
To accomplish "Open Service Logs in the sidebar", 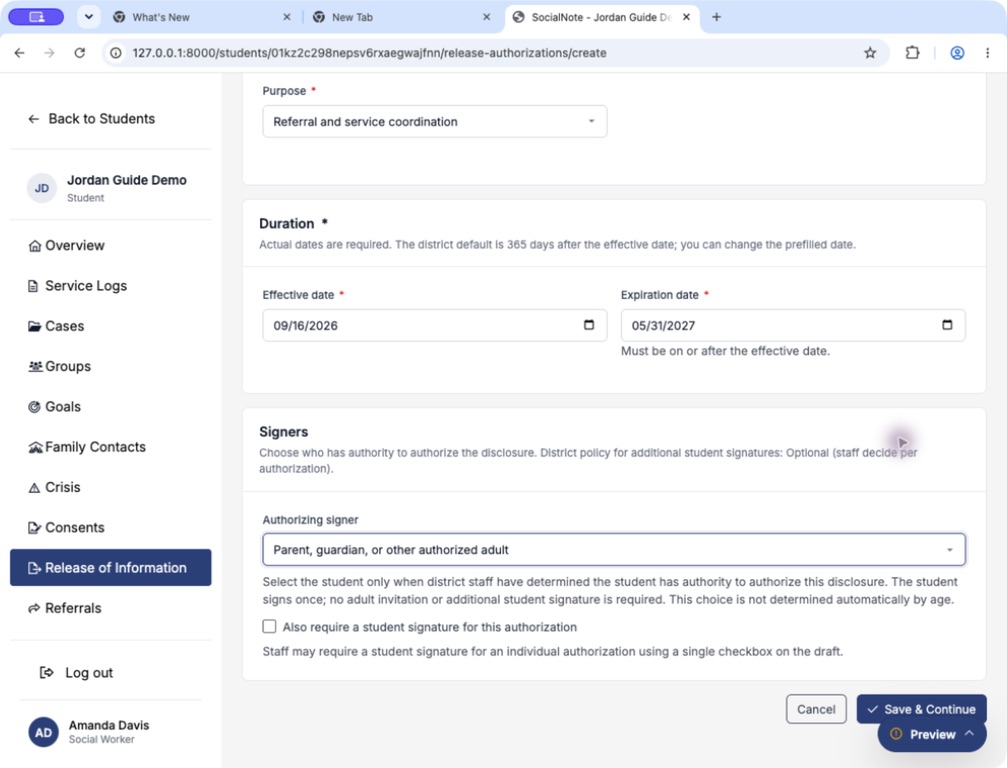I will (x=110, y=286).
